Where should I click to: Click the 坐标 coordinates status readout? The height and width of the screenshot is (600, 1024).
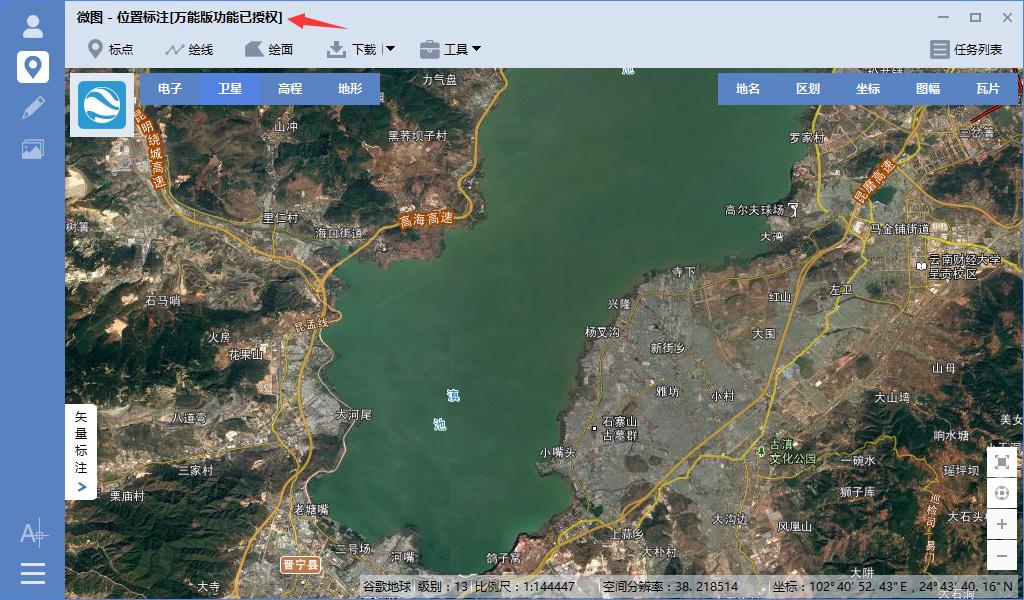coord(895,586)
